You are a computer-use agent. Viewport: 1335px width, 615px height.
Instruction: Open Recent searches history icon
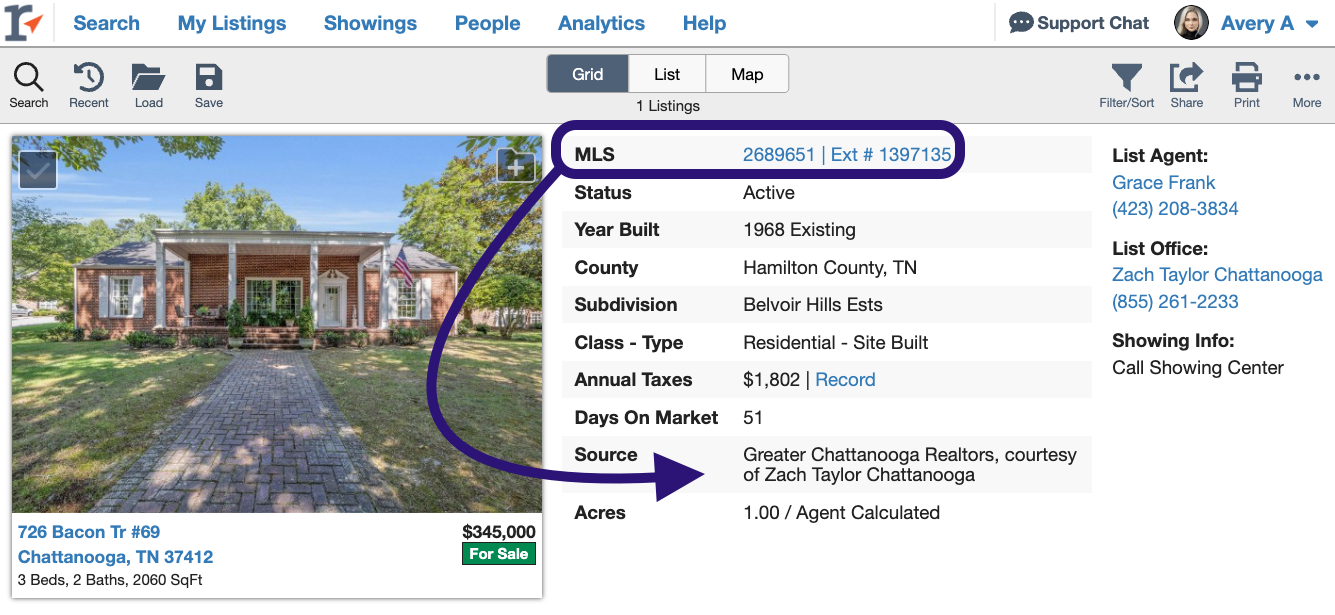pyautogui.click(x=89, y=78)
